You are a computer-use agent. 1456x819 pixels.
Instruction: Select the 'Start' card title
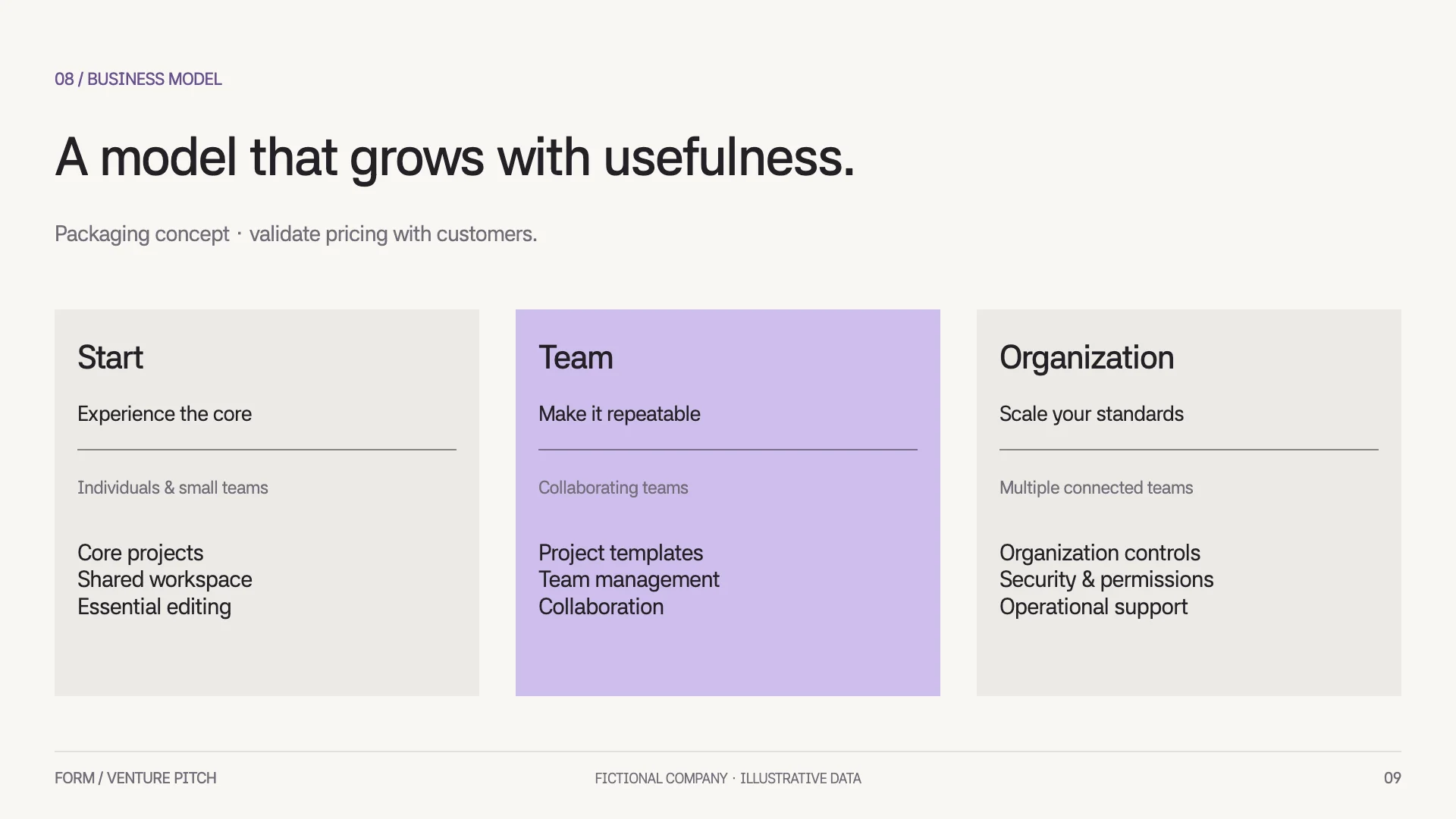[110, 357]
